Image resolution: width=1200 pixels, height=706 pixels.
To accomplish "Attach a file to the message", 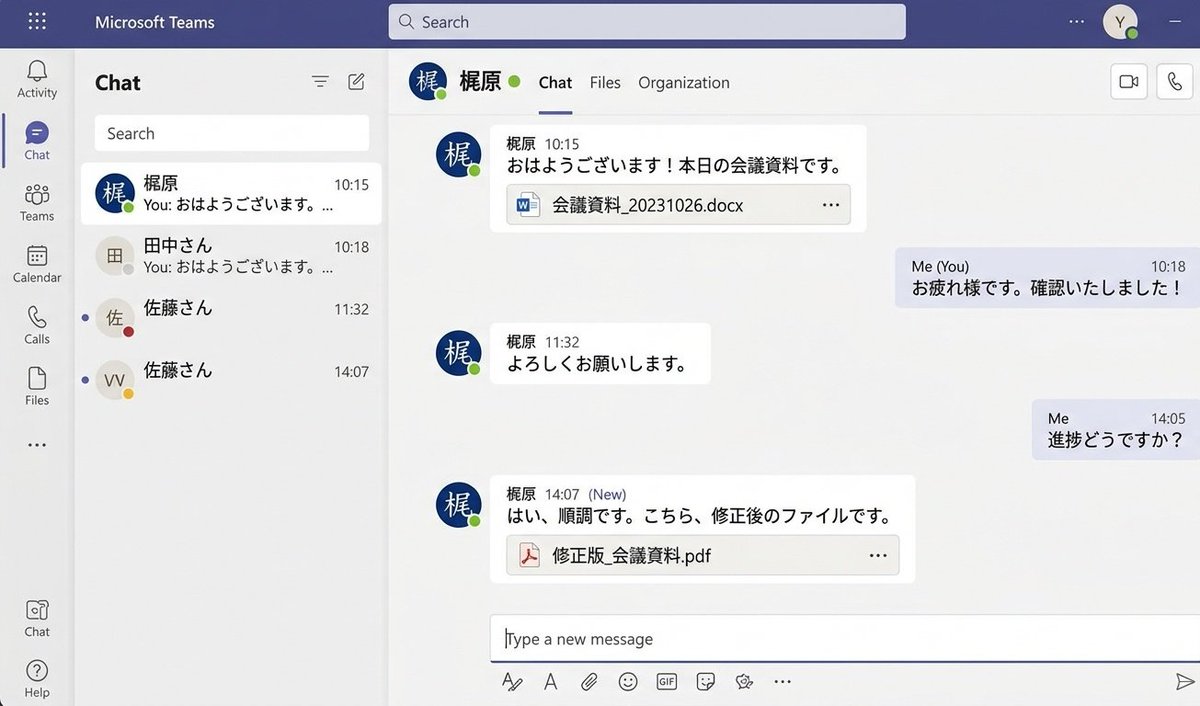I will pyautogui.click(x=589, y=682).
